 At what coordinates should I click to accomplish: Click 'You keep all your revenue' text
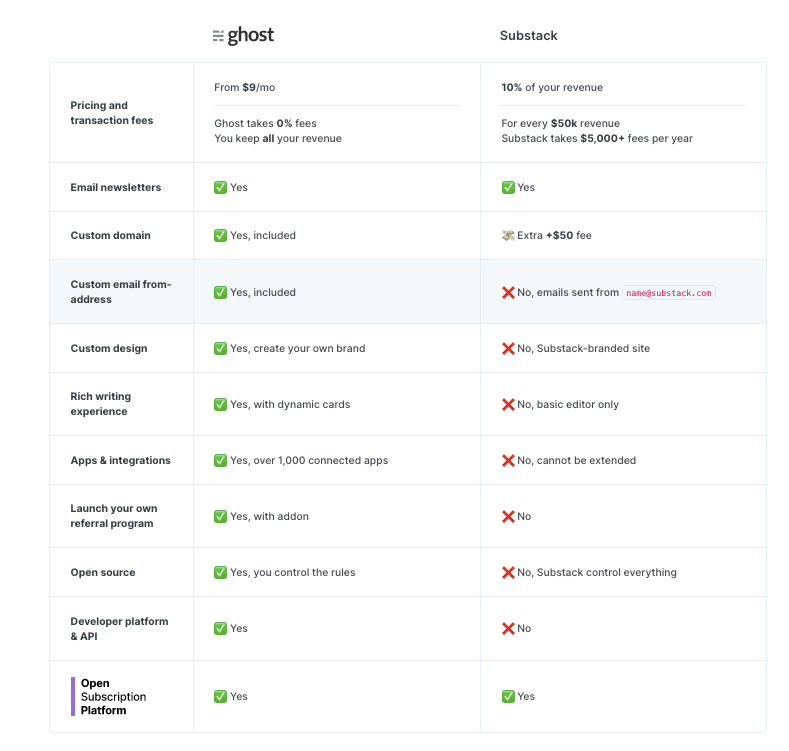pyautogui.click(x=278, y=138)
